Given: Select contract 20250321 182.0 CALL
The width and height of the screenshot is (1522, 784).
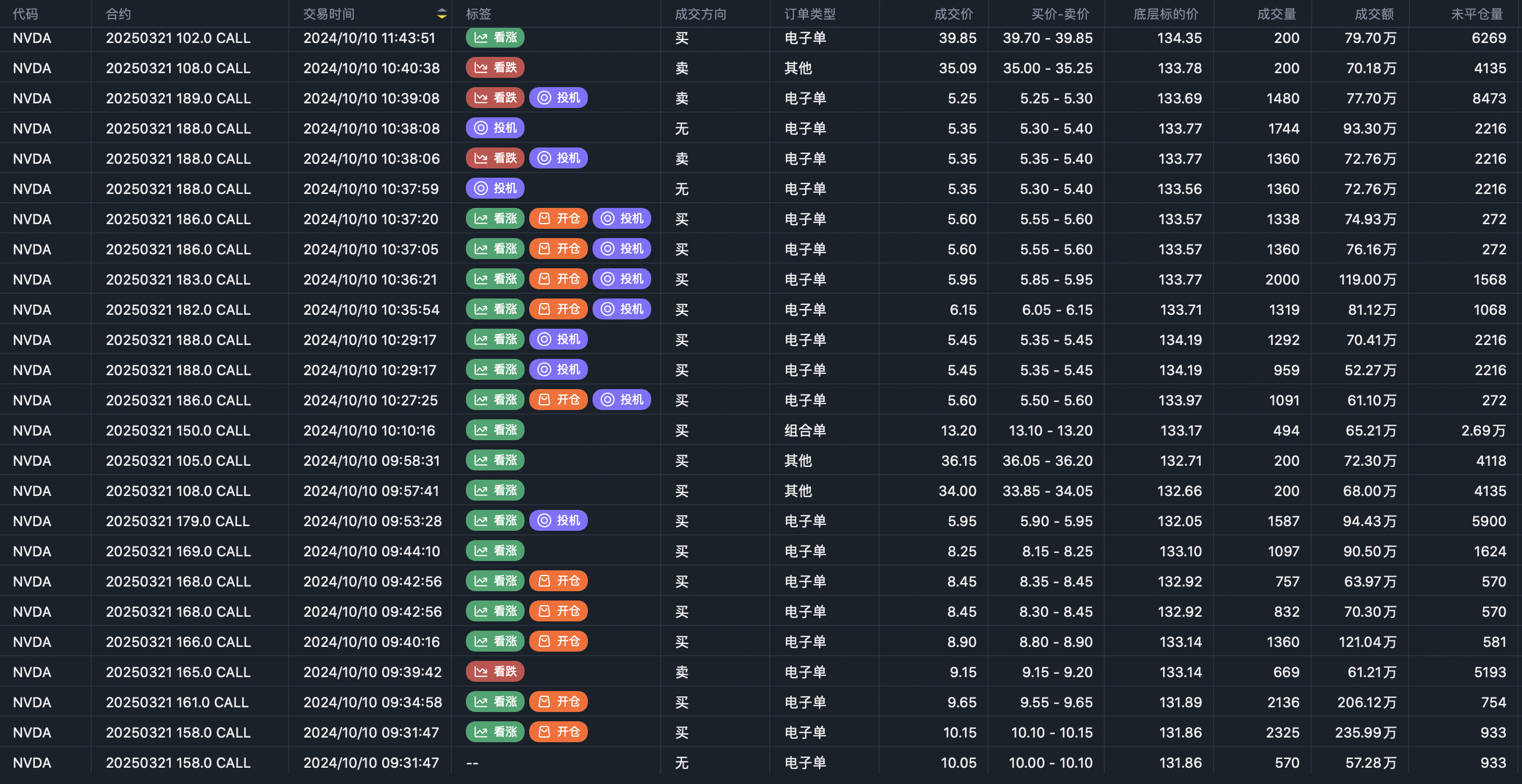Looking at the screenshot, I should point(178,309).
